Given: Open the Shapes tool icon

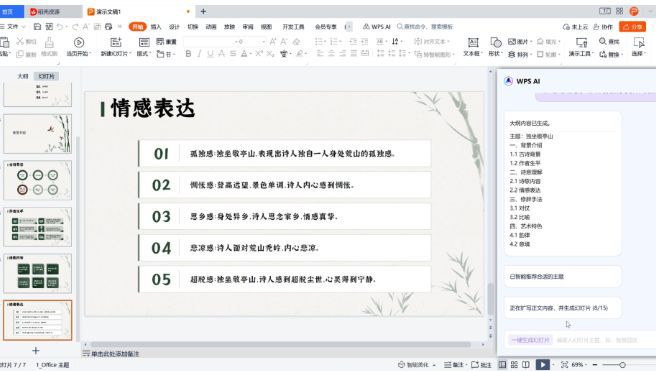Looking at the screenshot, I should pos(496,42).
